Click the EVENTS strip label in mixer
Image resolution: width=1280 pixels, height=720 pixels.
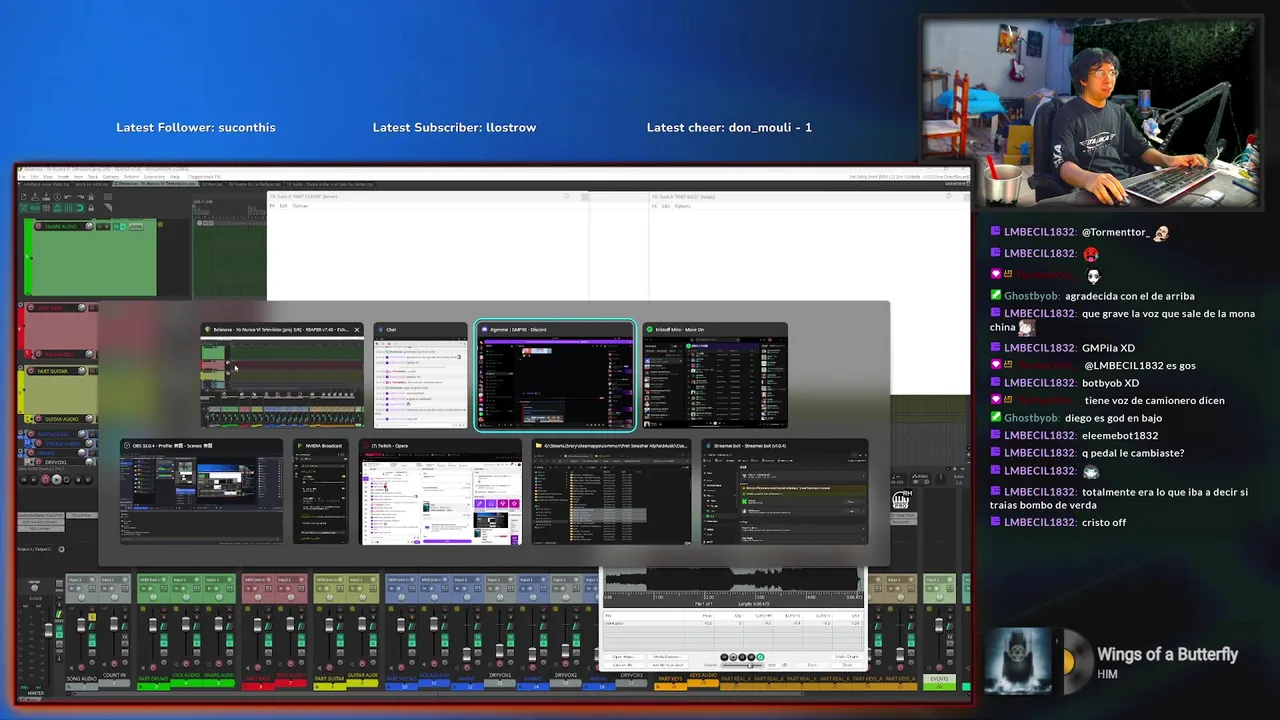coord(939,679)
